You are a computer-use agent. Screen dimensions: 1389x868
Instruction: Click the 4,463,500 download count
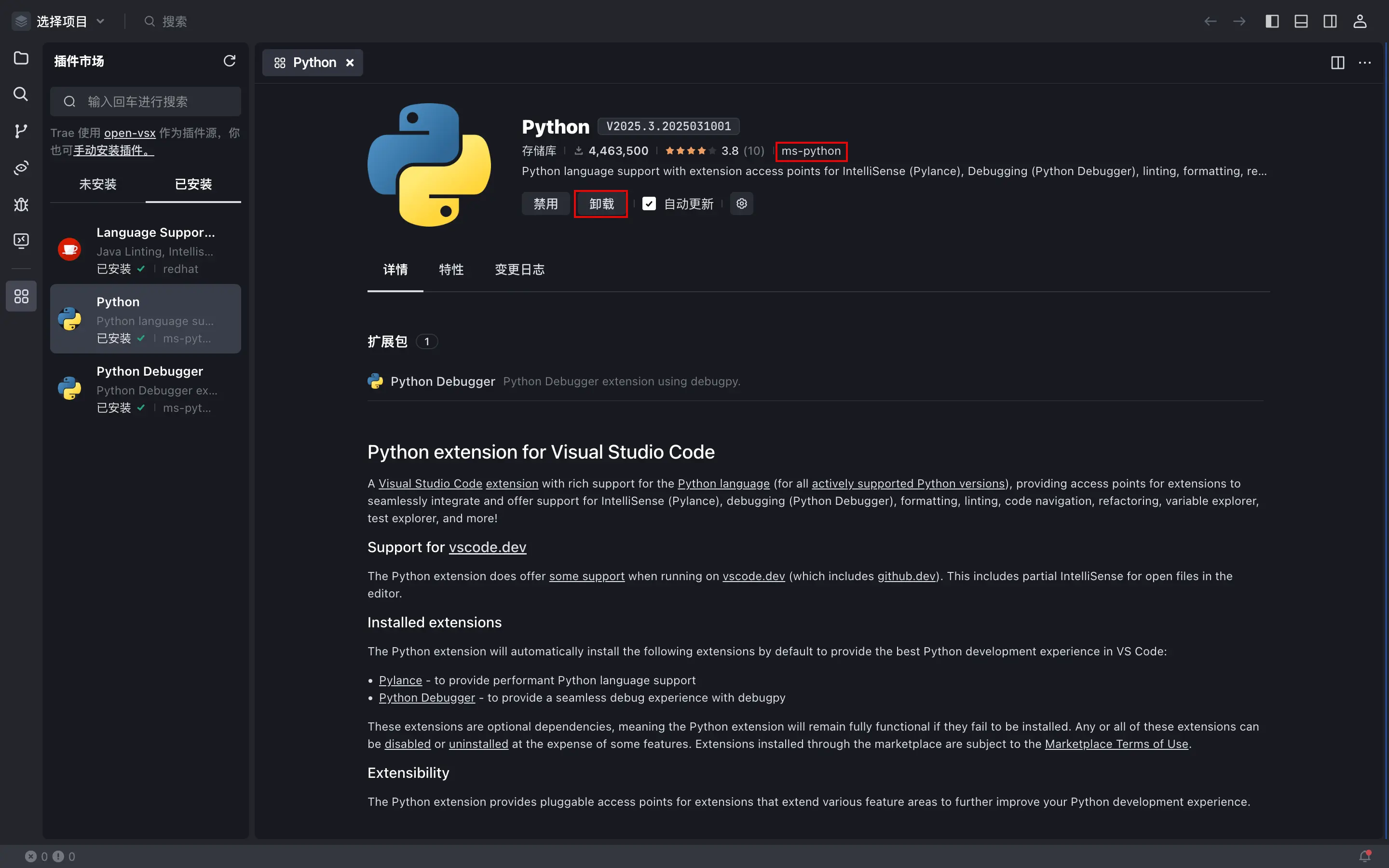[x=612, y=151]
